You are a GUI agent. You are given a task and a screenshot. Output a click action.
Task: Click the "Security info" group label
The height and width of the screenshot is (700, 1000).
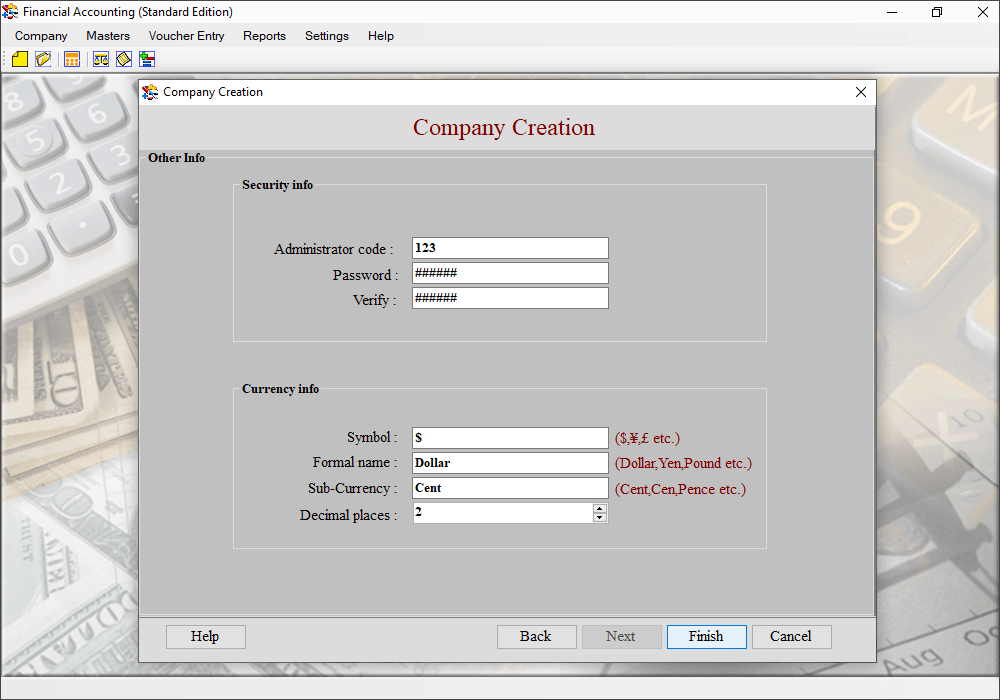277,185
